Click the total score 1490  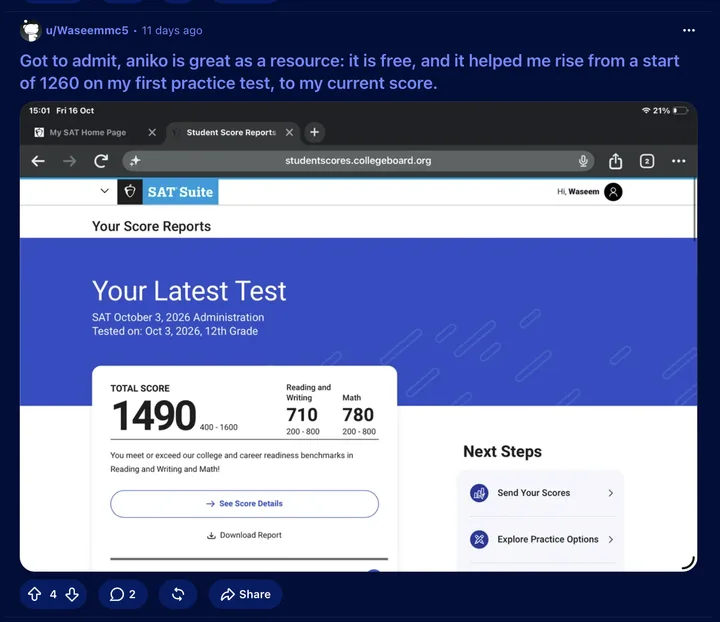pyautogui.click(x=154, y=416)
